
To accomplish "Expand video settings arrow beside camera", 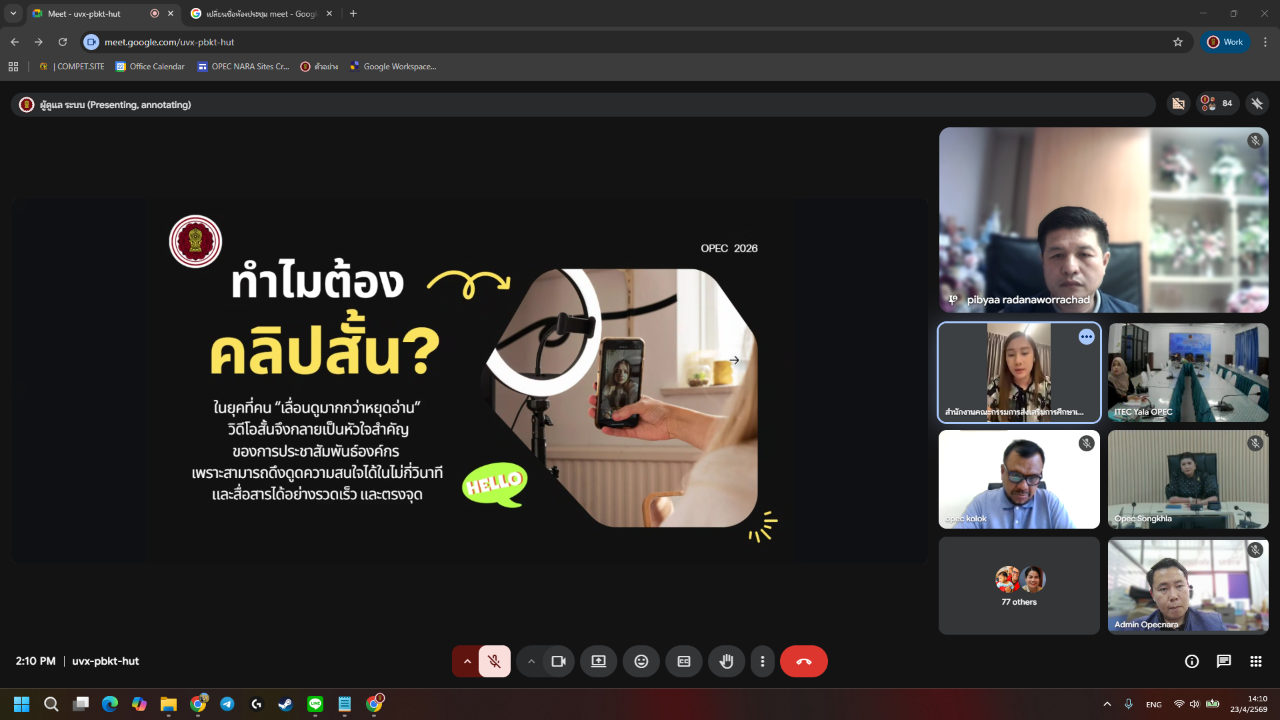I will 531,661.
